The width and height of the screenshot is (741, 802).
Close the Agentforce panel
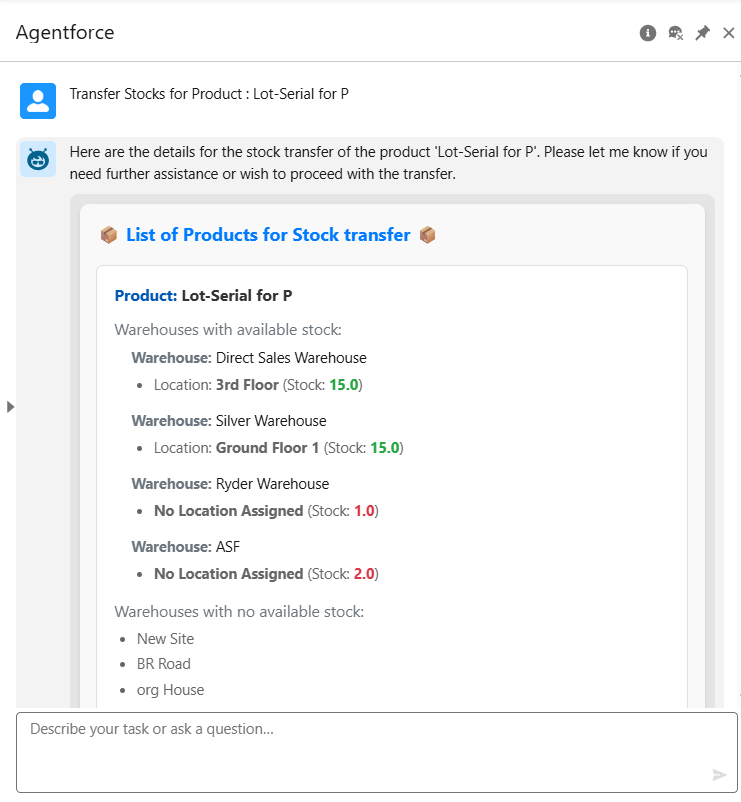729,33
